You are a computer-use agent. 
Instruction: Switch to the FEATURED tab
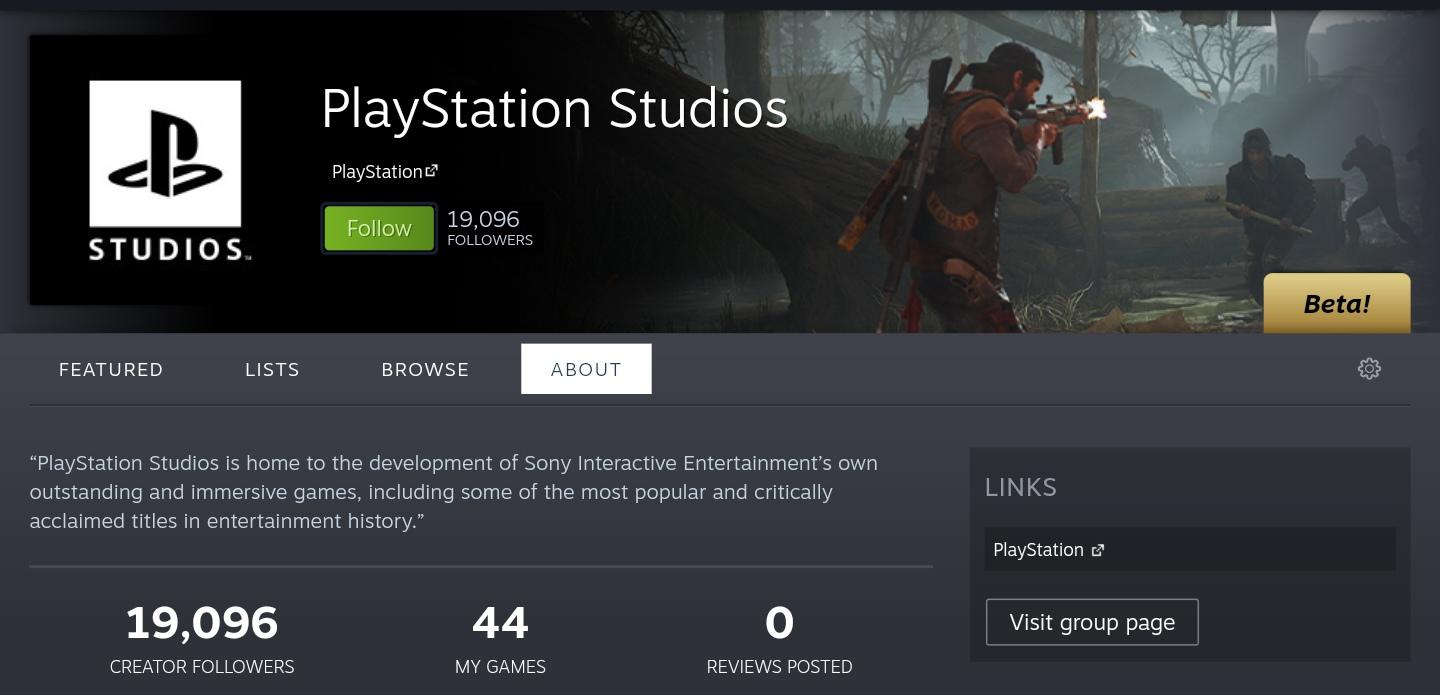click(110, 369)
